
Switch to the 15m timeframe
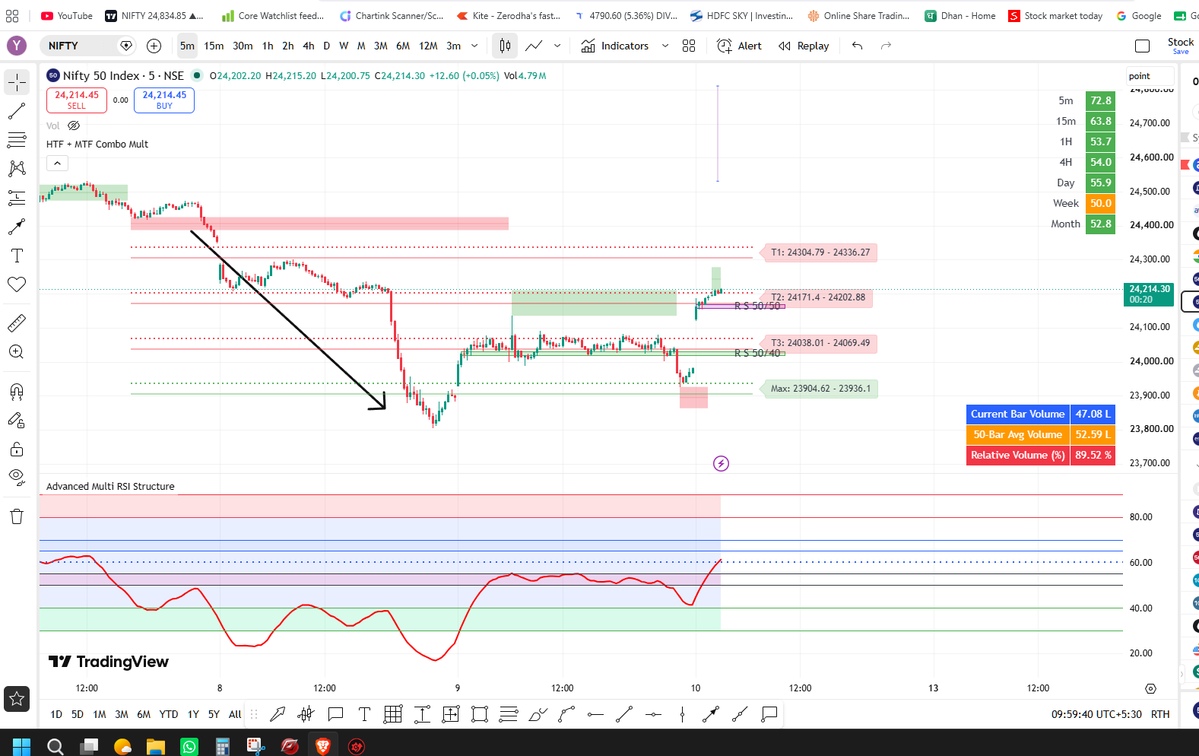click(x=214, y=46)
